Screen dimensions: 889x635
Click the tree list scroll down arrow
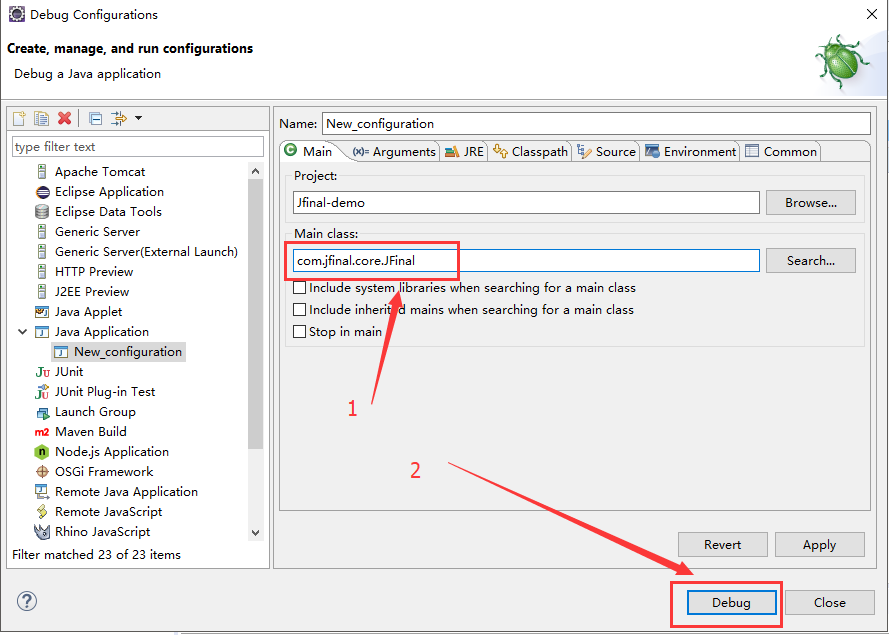click(x=255, y=533)
